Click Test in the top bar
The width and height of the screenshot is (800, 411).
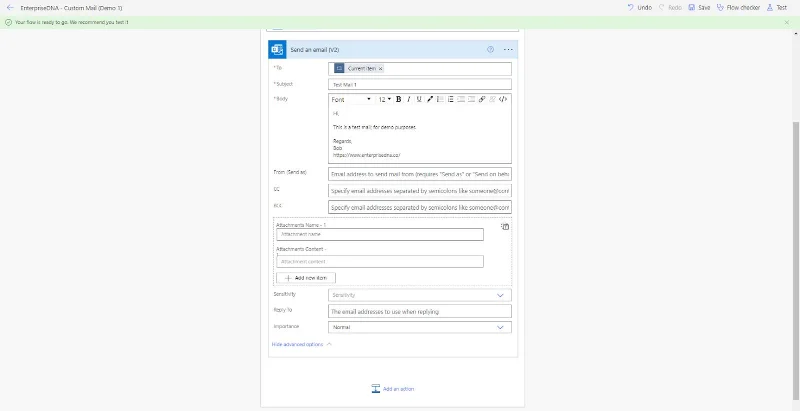coord(777,8)
